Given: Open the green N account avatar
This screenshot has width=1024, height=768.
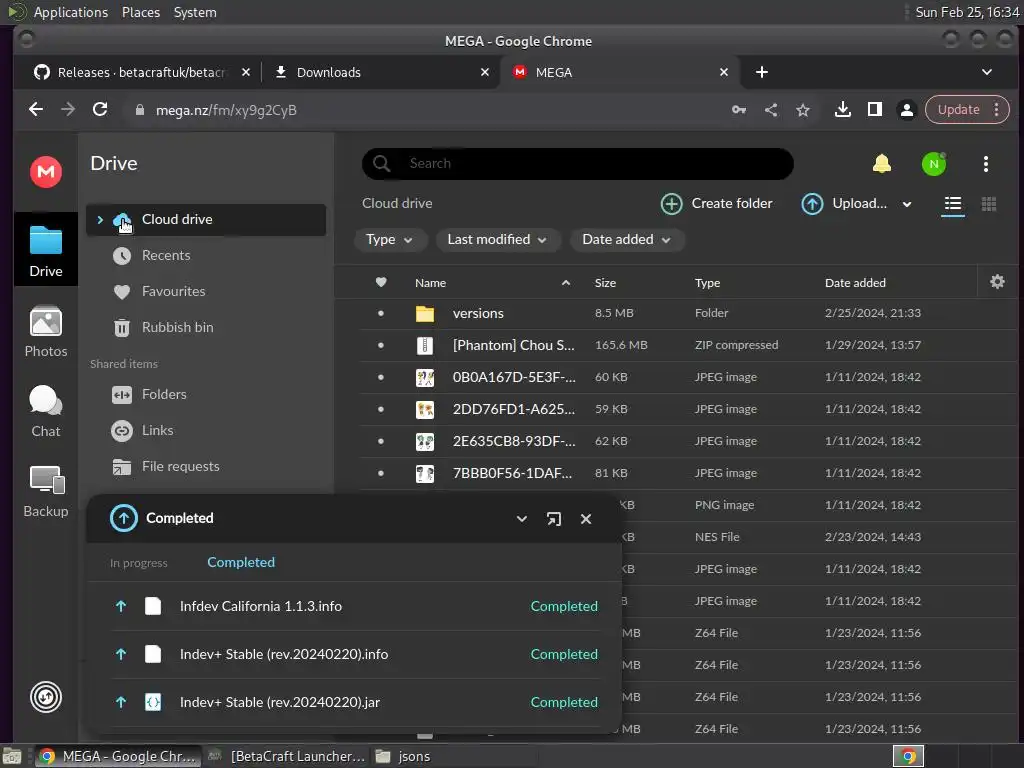Looking at the screenshot, I should point(934,163).
